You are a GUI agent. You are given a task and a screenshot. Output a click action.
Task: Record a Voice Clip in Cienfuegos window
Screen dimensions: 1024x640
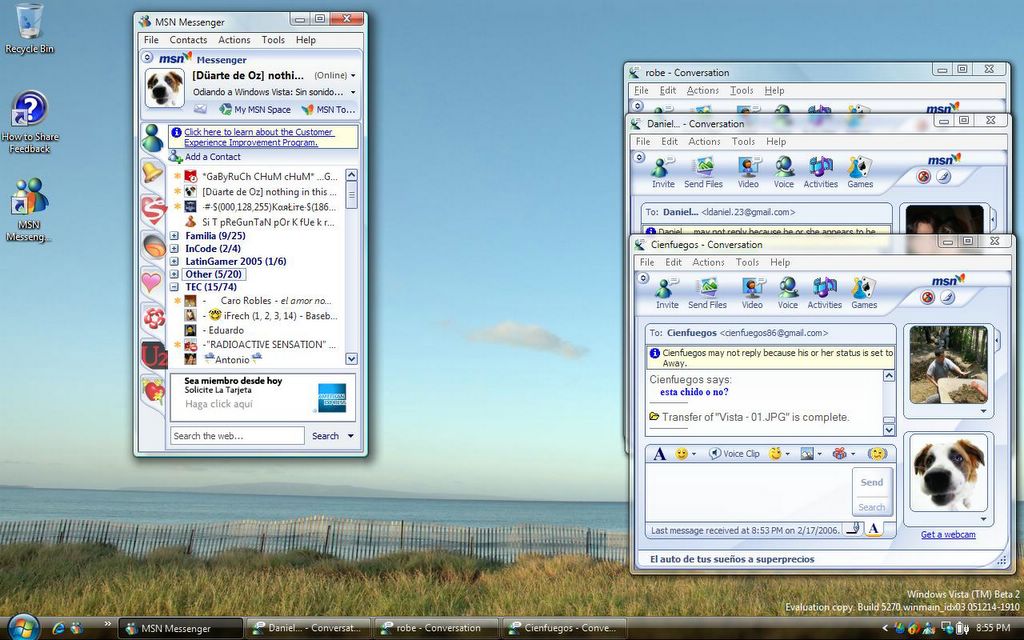pos(734,453)
